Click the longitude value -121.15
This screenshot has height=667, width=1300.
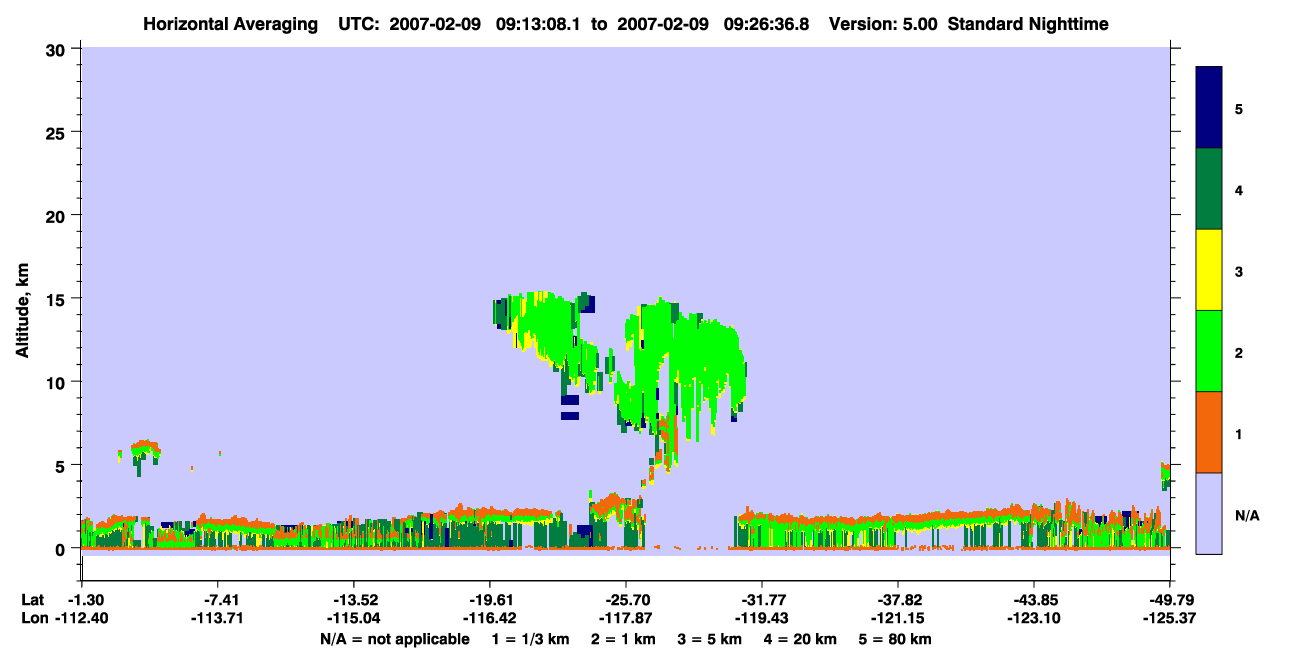pyautogui.click(x=897, y=618)
